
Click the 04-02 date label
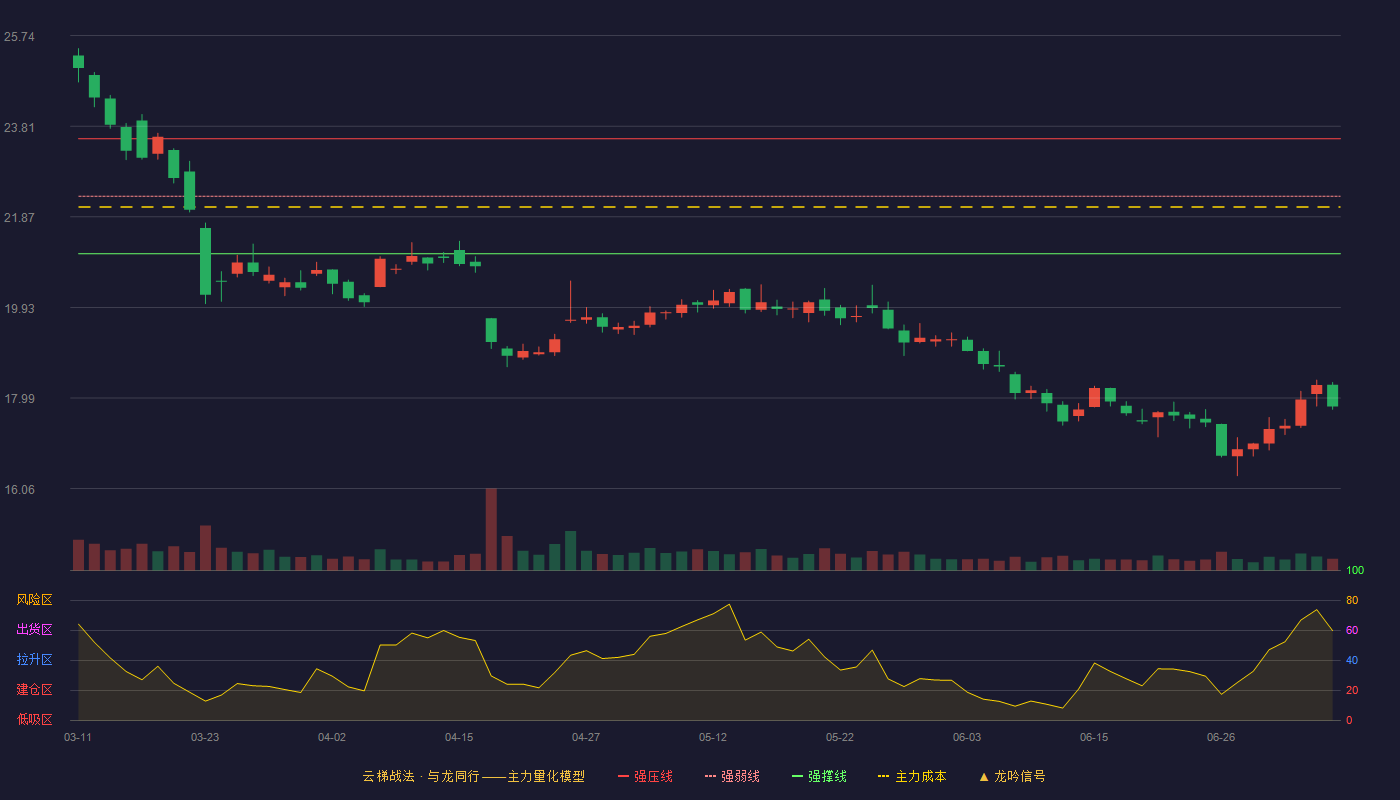coord(332,737)
